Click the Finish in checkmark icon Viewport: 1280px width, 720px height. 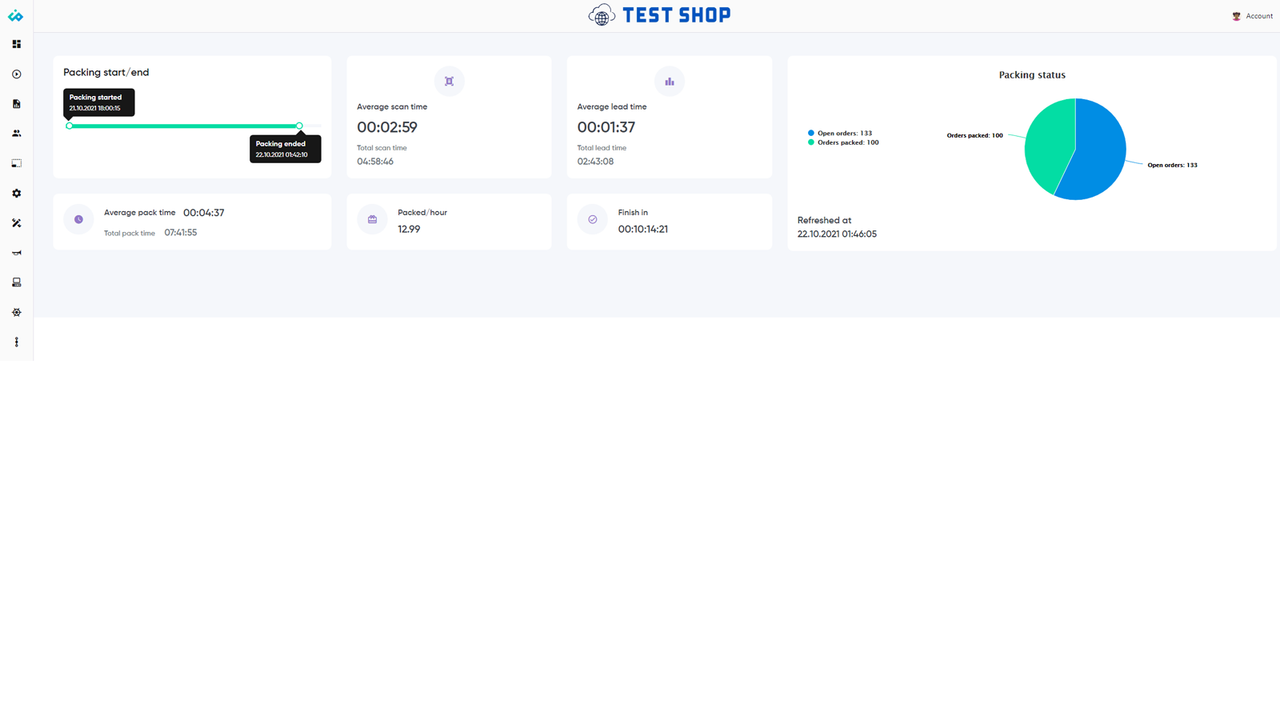[592, 219]
